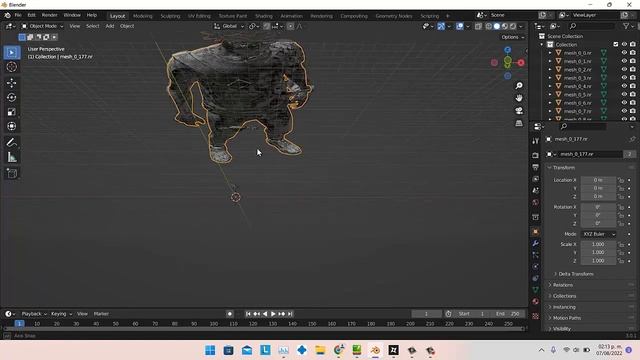Select the Move tool

coord(11,83)
